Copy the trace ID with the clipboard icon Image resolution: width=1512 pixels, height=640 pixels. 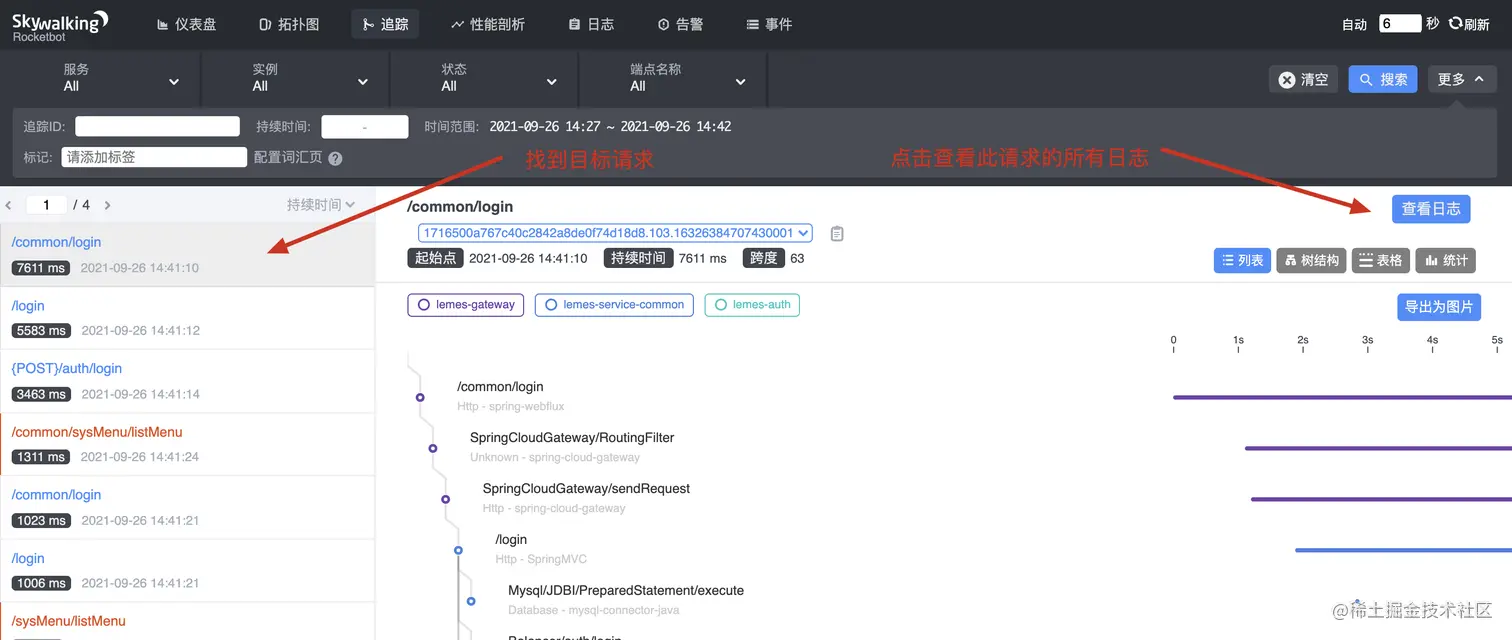coord(836,232)
